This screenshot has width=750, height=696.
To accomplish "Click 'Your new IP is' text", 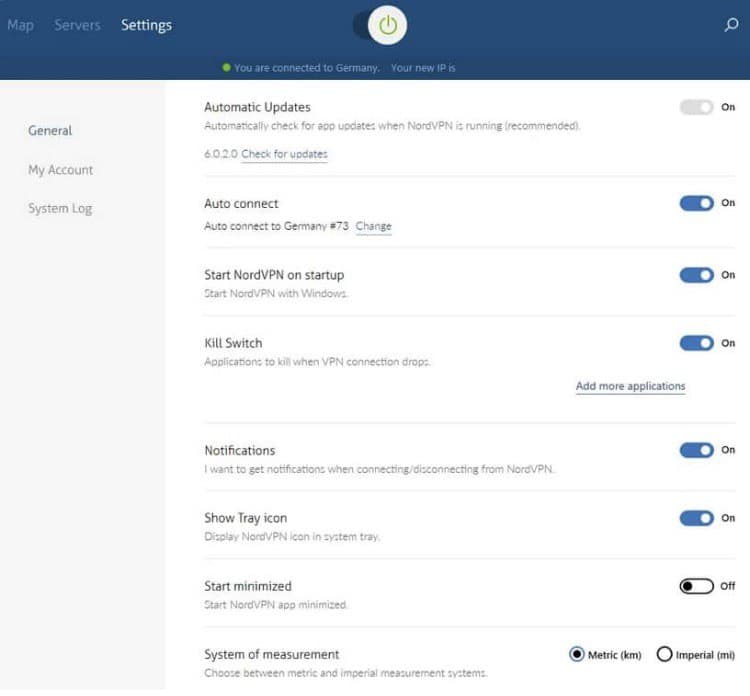I will [423, 68].
